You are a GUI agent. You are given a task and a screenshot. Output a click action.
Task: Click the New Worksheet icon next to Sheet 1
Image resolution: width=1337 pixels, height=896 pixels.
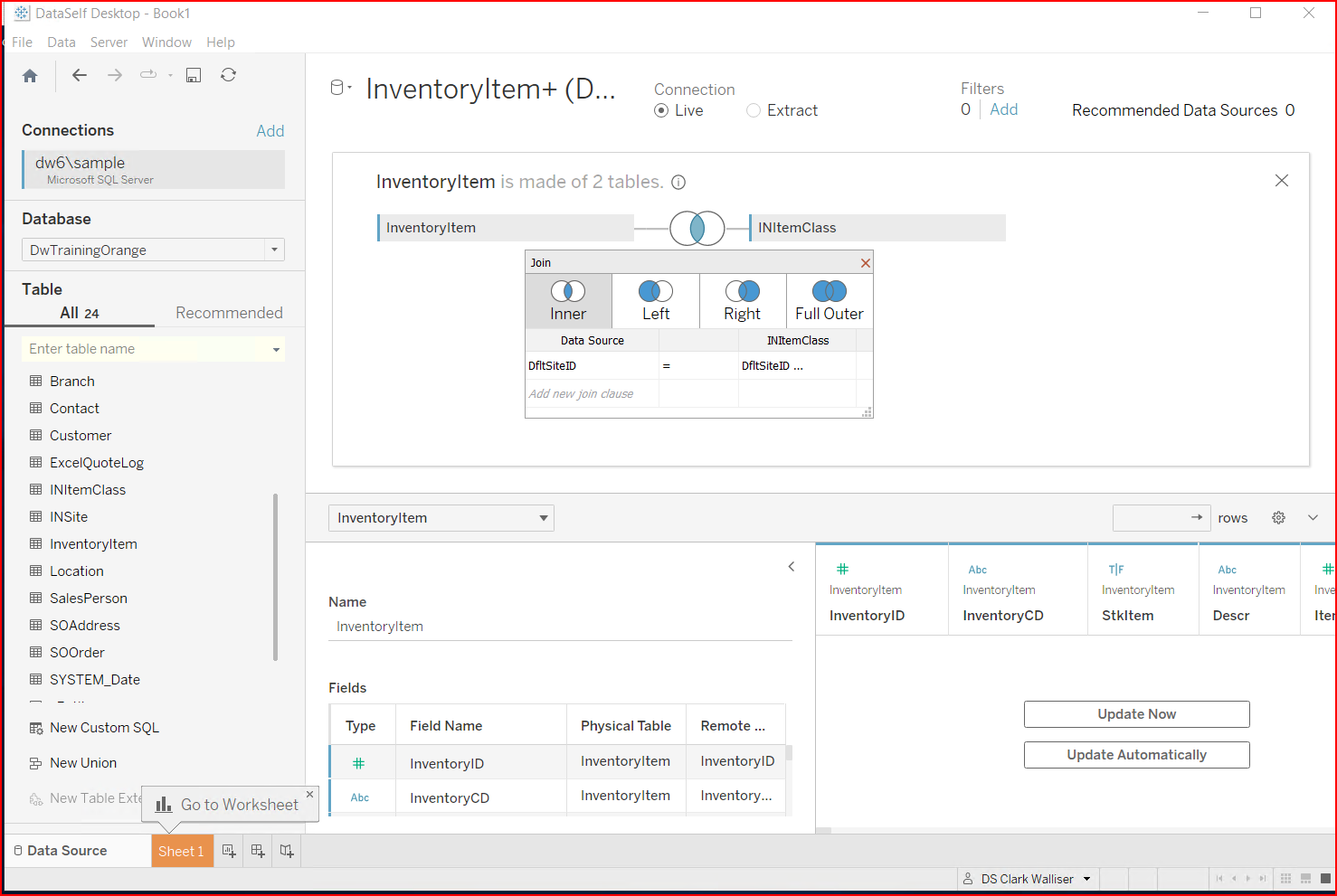coord(229,851)
